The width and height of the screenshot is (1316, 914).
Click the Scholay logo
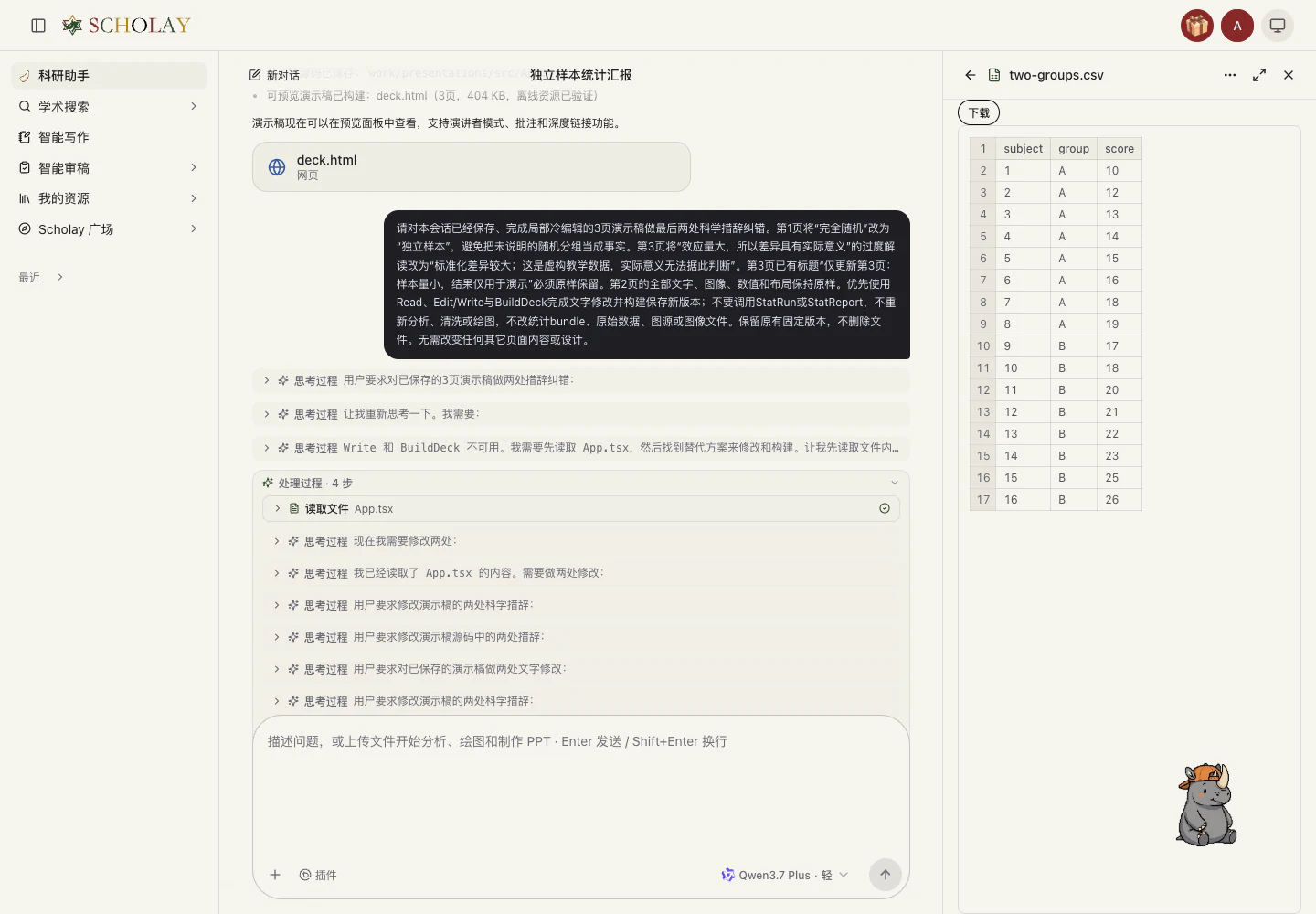[x=127, y=26]
